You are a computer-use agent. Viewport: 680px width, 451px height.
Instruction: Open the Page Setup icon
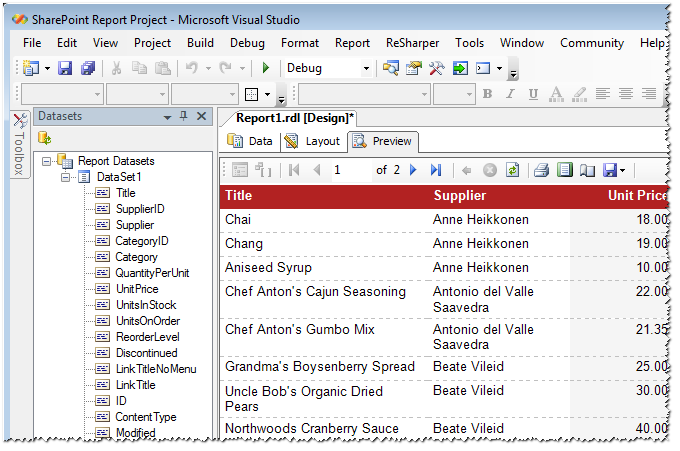pyautogui.click(x=587, y=170)
